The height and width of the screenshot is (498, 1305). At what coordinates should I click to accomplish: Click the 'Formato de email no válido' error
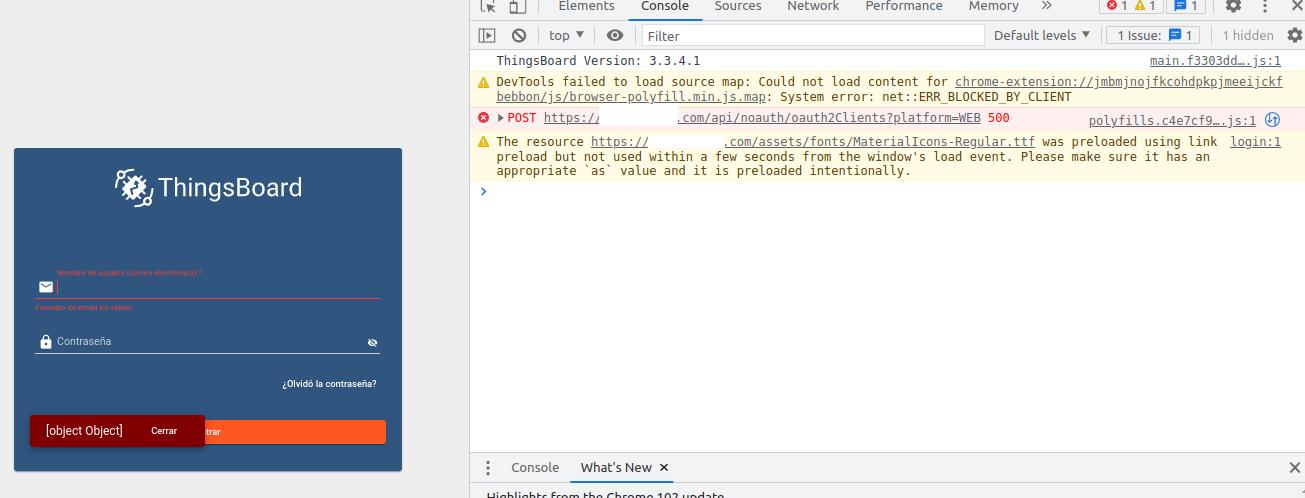tap(83, 307)
